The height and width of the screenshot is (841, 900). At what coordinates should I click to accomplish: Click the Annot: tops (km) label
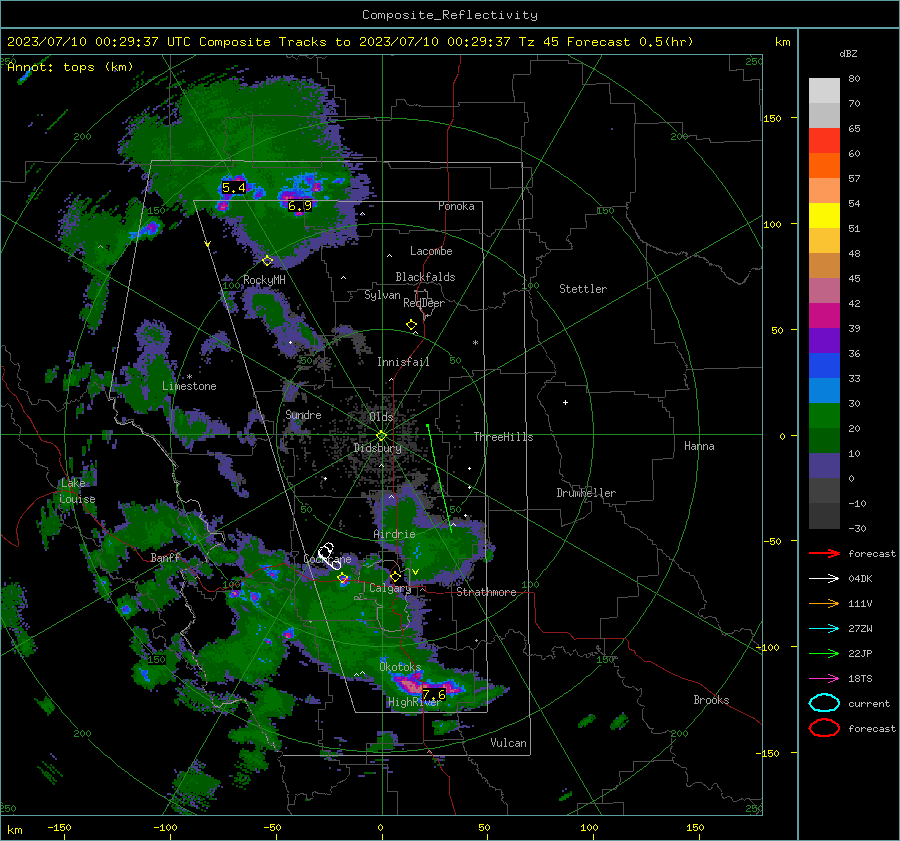(x=70, y=67)
